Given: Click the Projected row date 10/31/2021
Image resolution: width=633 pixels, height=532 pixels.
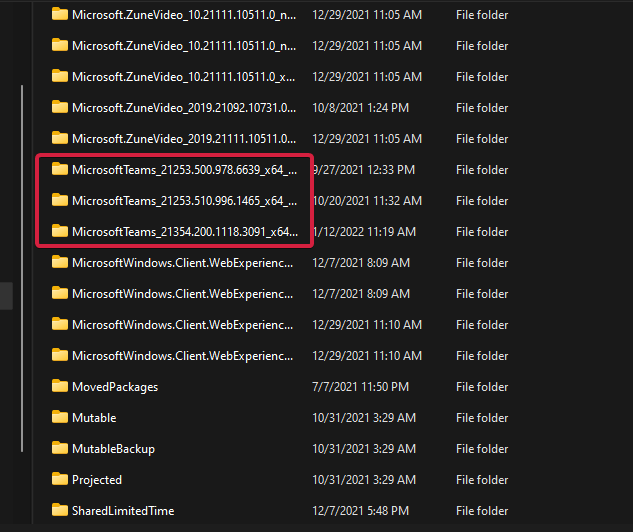Looking at the screenshot, I should pyautogui.click(x=364, y=480).
